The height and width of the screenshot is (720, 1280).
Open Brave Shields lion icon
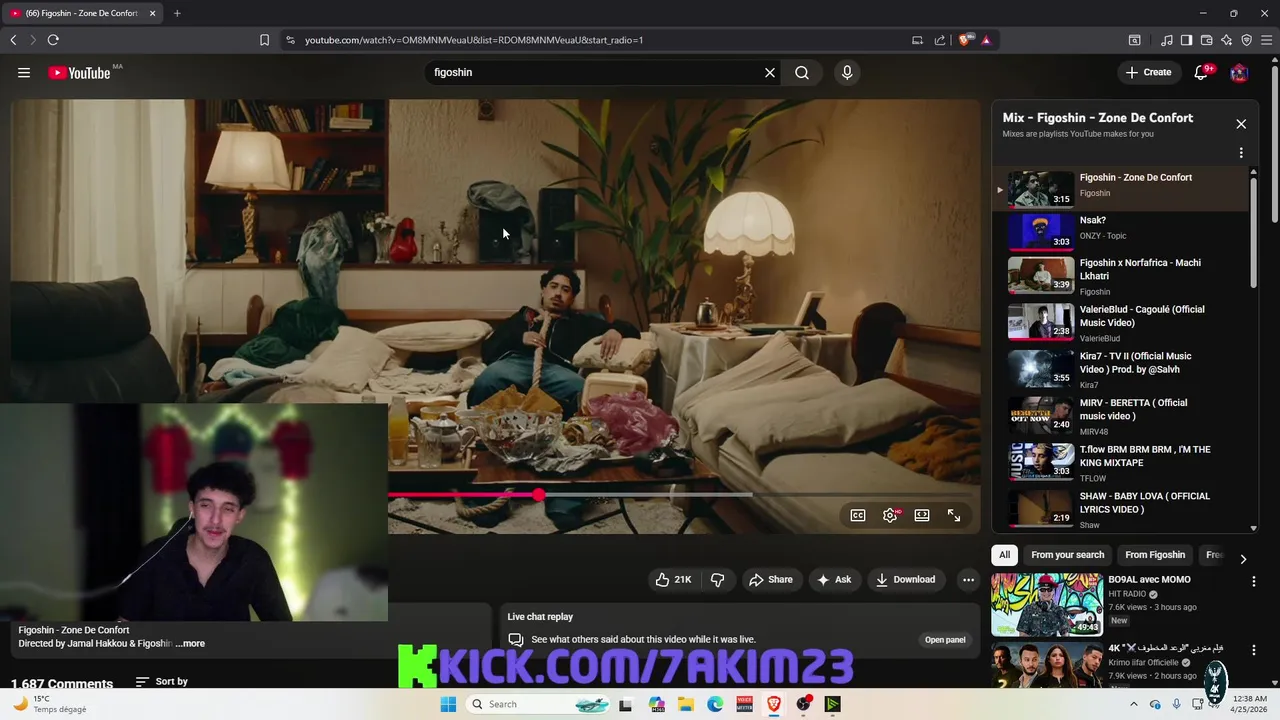click(965, 40)
